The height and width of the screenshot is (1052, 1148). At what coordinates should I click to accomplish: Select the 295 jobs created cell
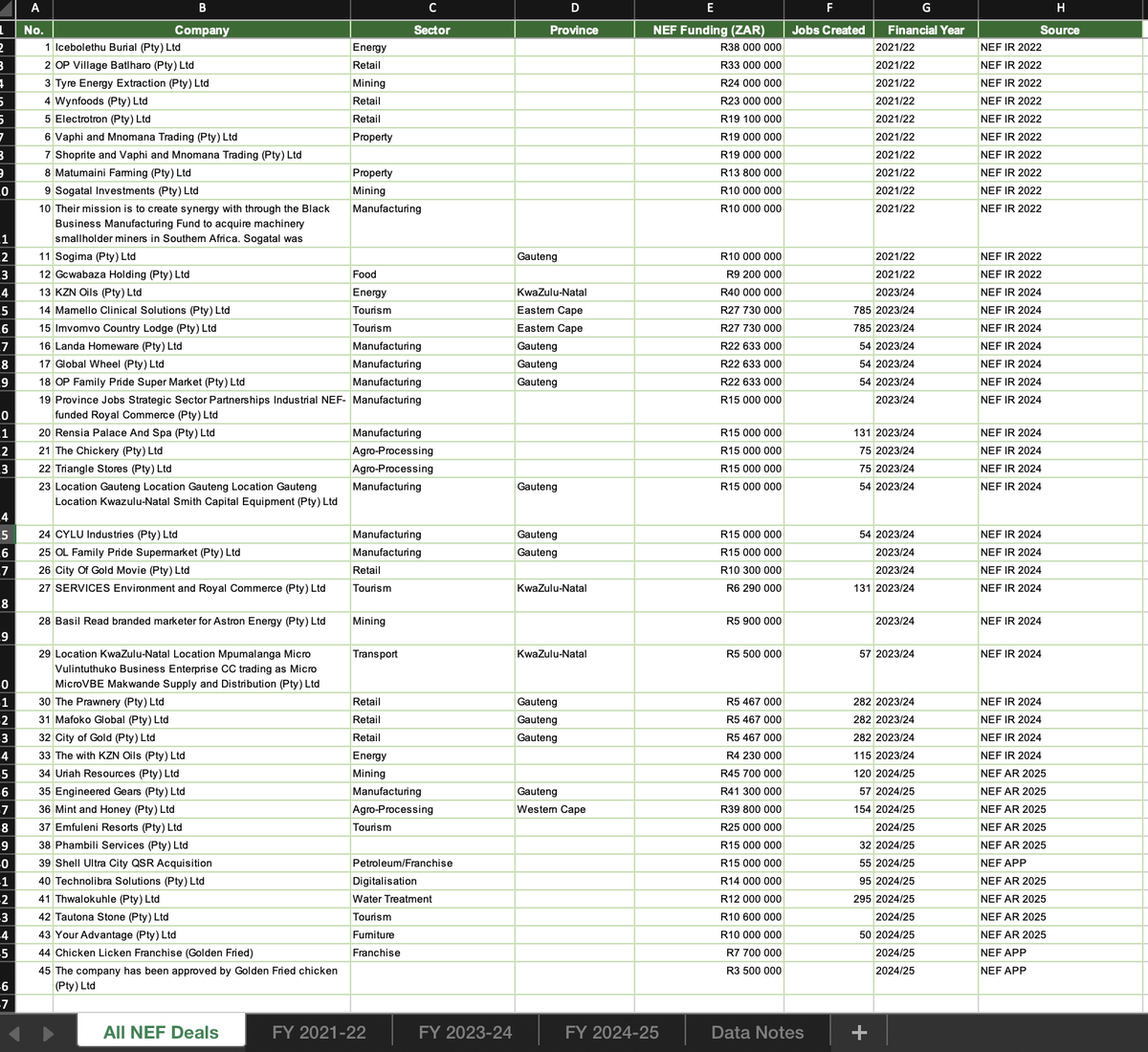point(828,899)
